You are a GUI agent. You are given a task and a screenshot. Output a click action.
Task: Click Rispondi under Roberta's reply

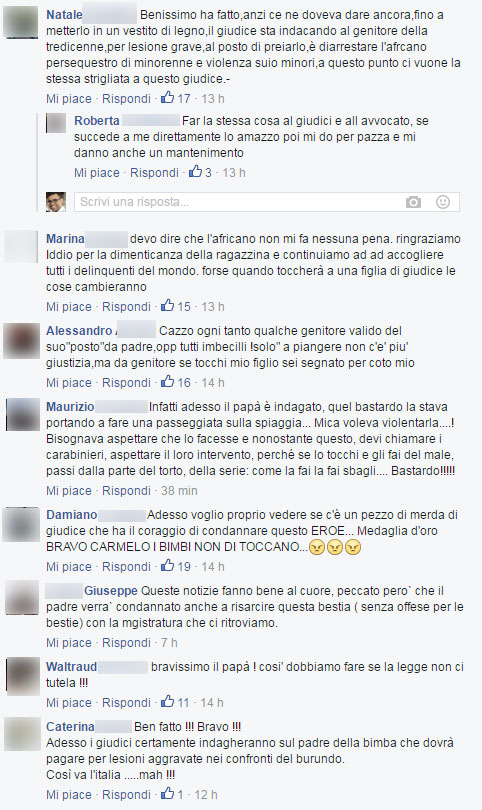154,173
